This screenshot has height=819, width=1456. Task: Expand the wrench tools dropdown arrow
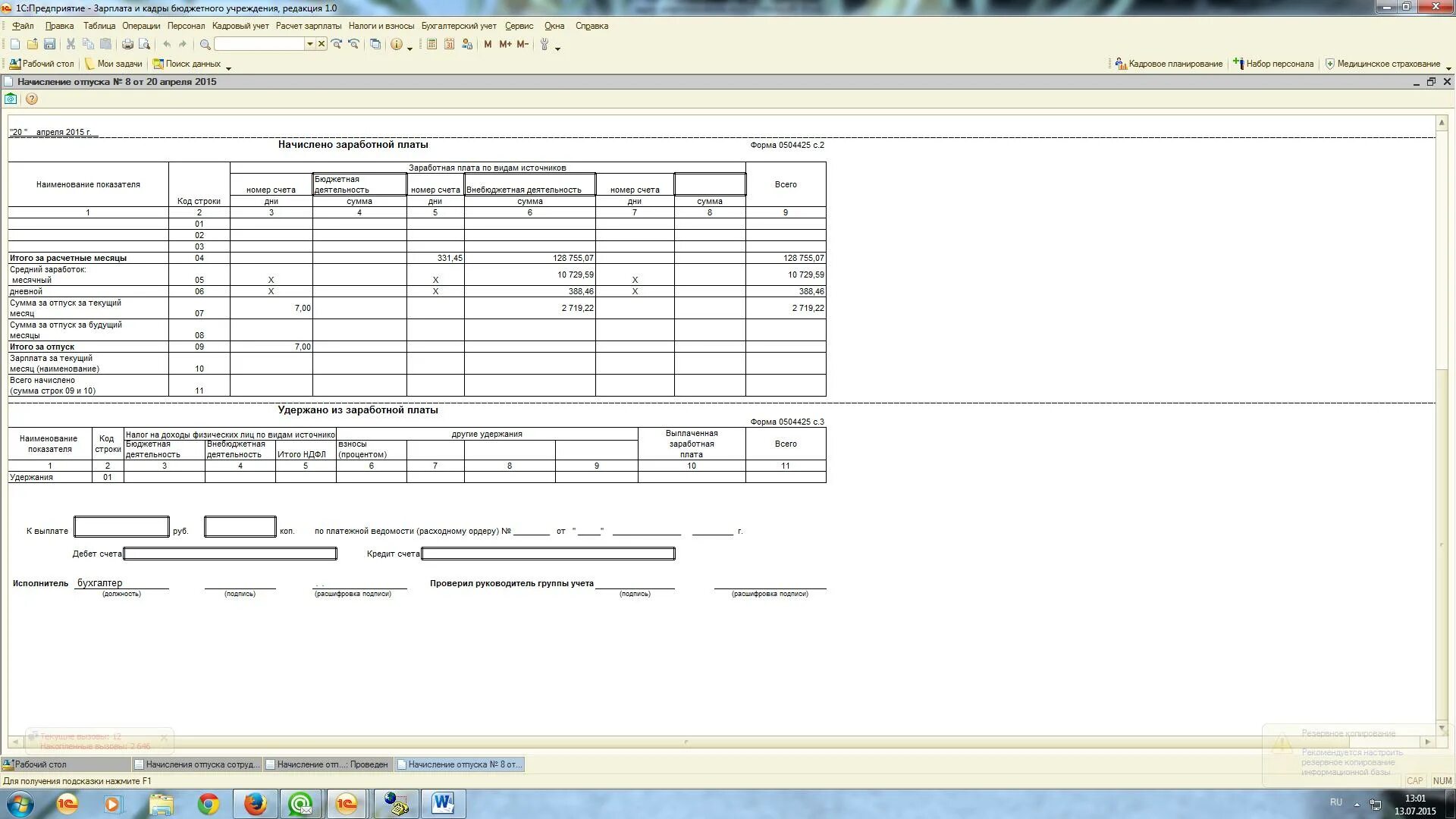click(558, 49)
